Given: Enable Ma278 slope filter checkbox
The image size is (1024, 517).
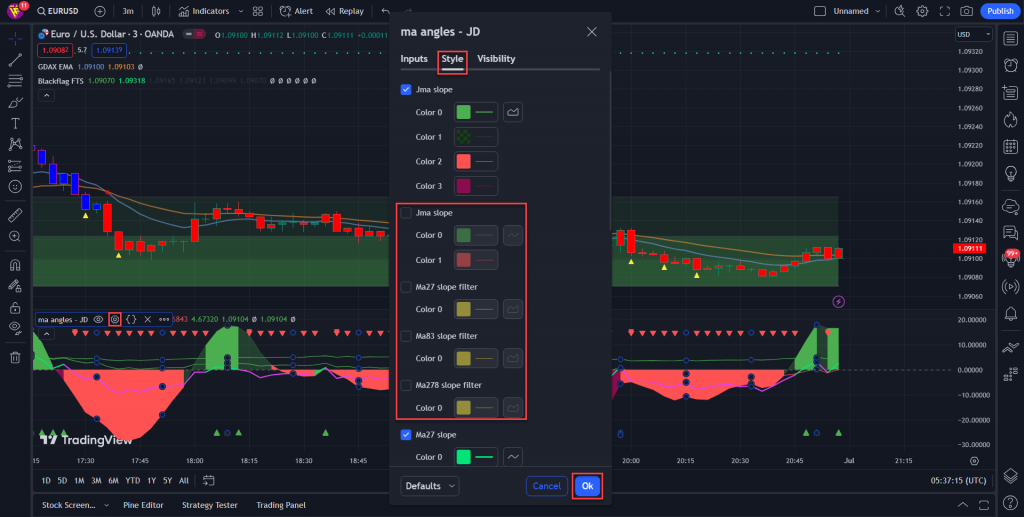Looking at the screenshot, I should (x=406, y=385).
